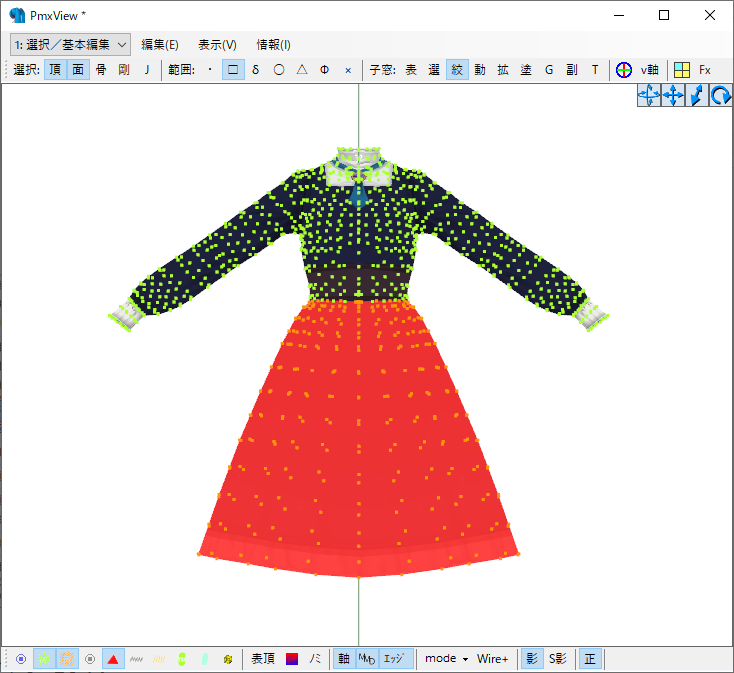This screenshot has width=734, height=673.
Task: Toggle red triangle face display icon
Action: click(113, 659)
